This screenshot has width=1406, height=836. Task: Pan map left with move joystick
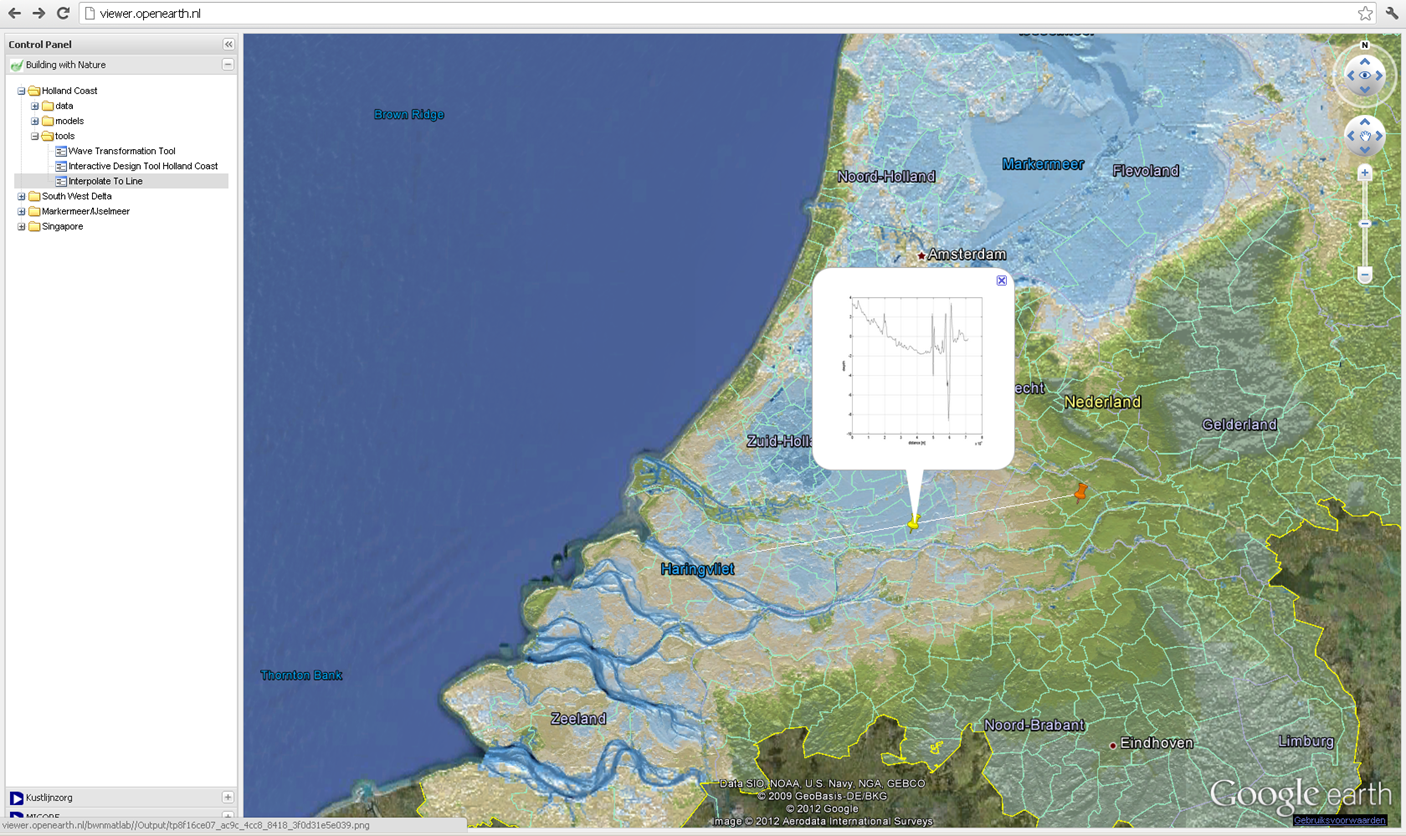(x=1351, y=136)
